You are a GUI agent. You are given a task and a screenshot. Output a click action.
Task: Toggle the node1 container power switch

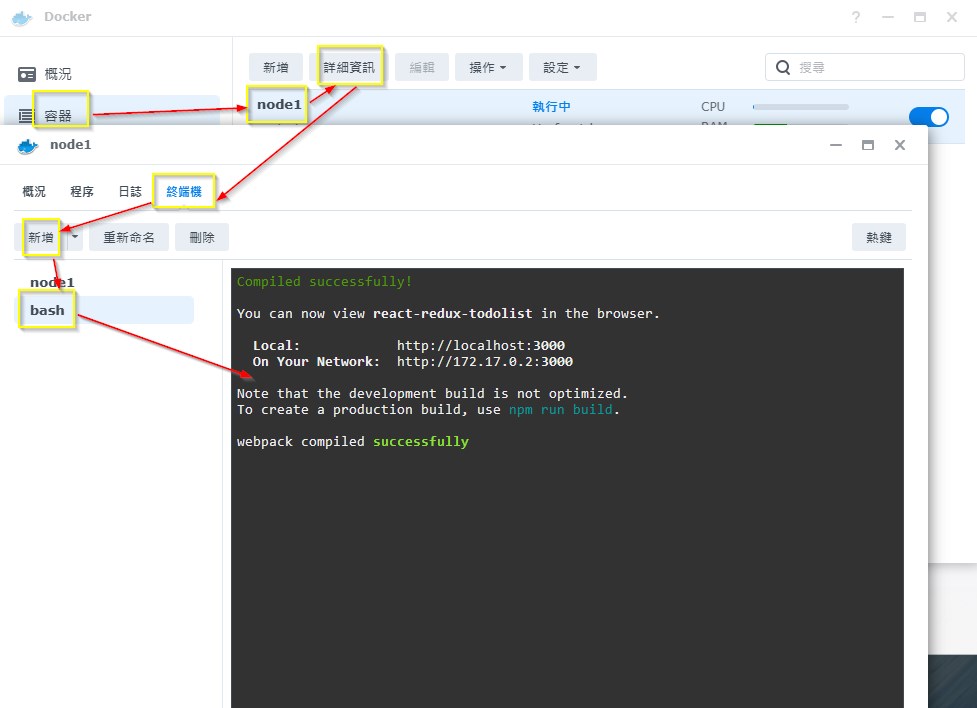pos(928,117)
